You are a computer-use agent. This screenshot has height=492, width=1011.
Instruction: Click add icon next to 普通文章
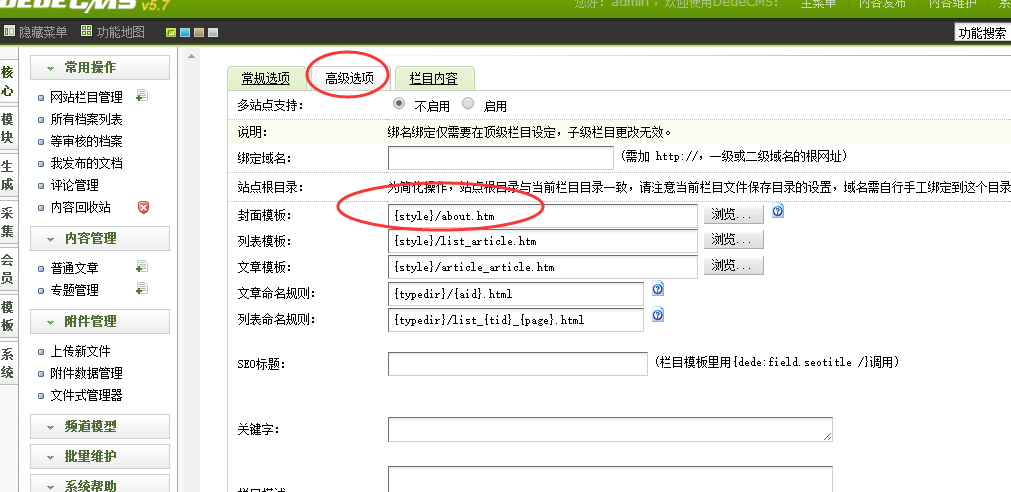[x=142, y=266]
